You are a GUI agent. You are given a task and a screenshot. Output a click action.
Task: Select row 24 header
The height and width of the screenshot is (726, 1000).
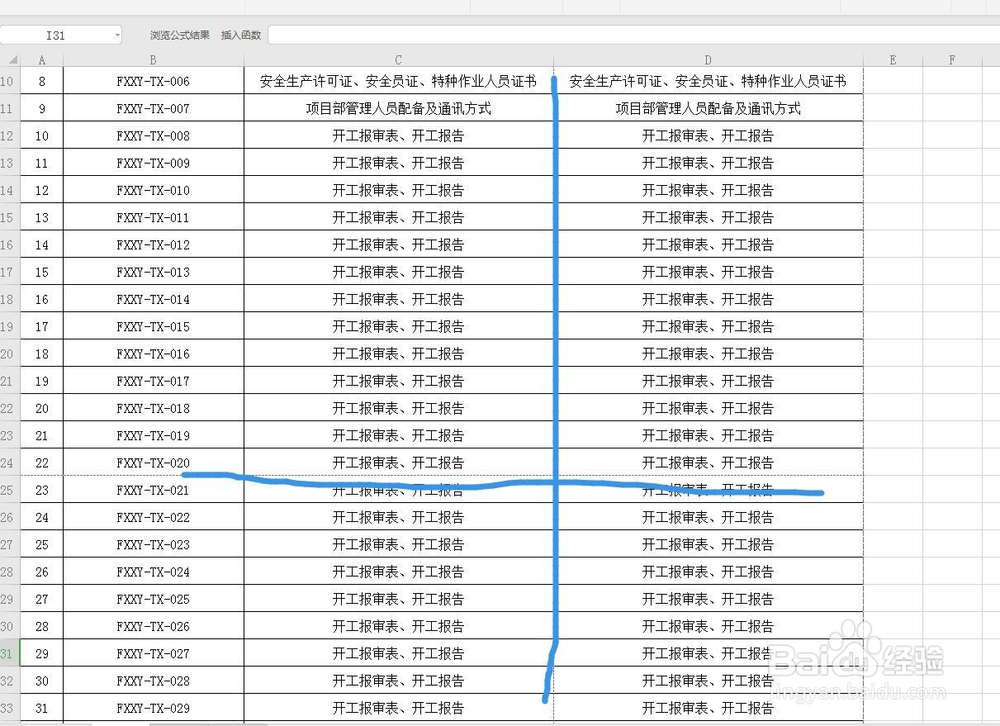(8, 463)
